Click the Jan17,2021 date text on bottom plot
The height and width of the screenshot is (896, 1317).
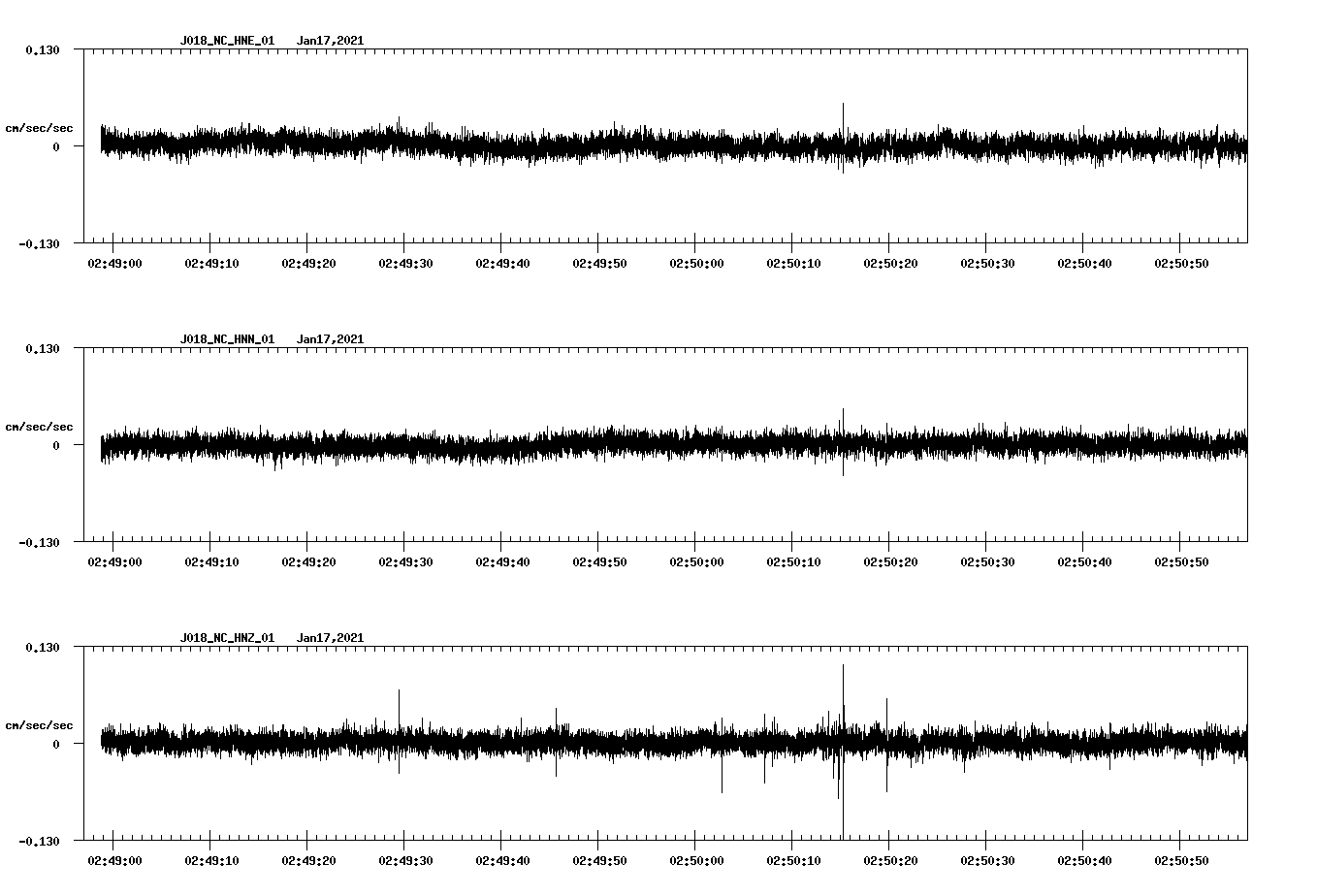tap(331, 637)
